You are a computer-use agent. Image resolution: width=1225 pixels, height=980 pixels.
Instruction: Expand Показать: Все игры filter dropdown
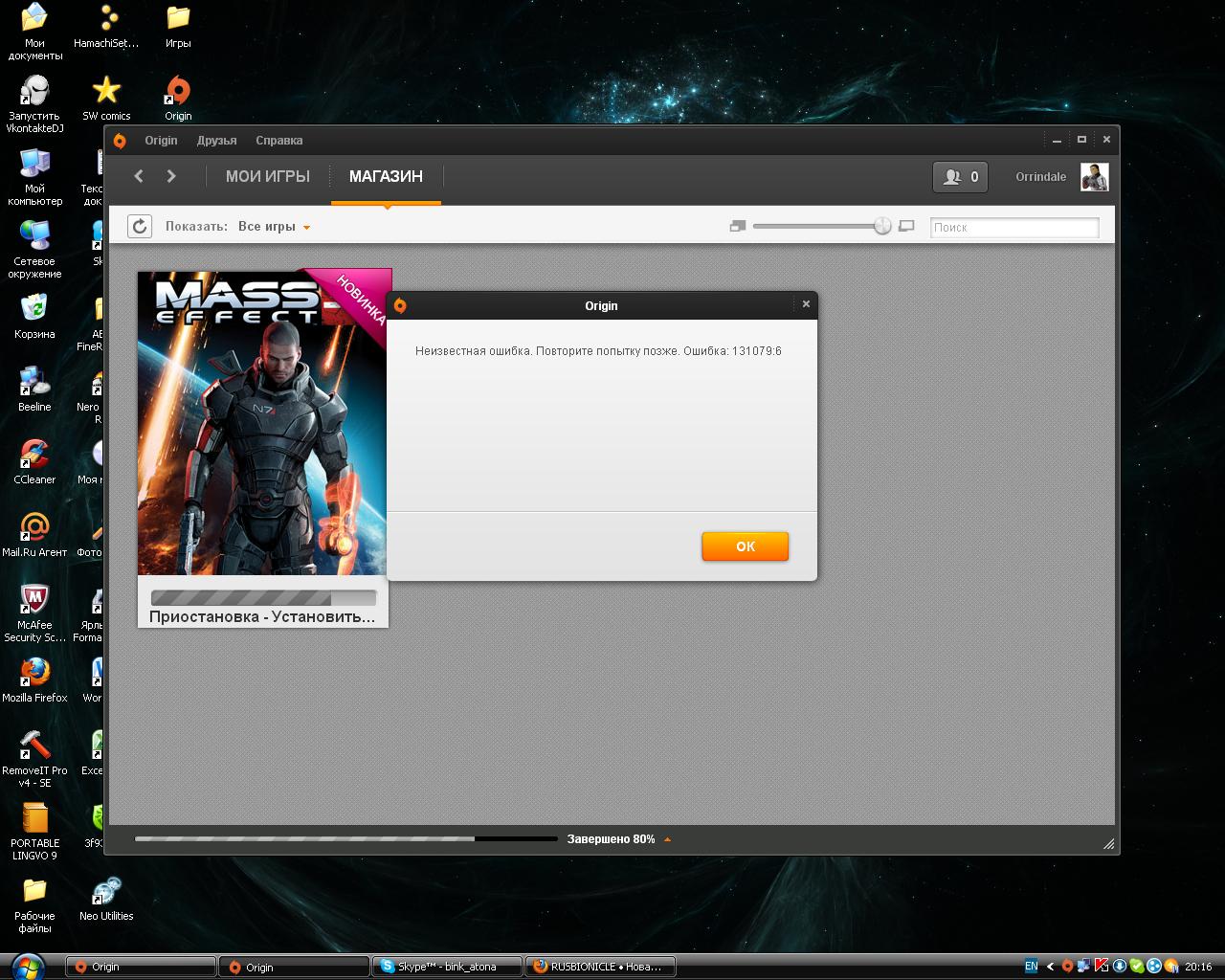click(274, 227)
